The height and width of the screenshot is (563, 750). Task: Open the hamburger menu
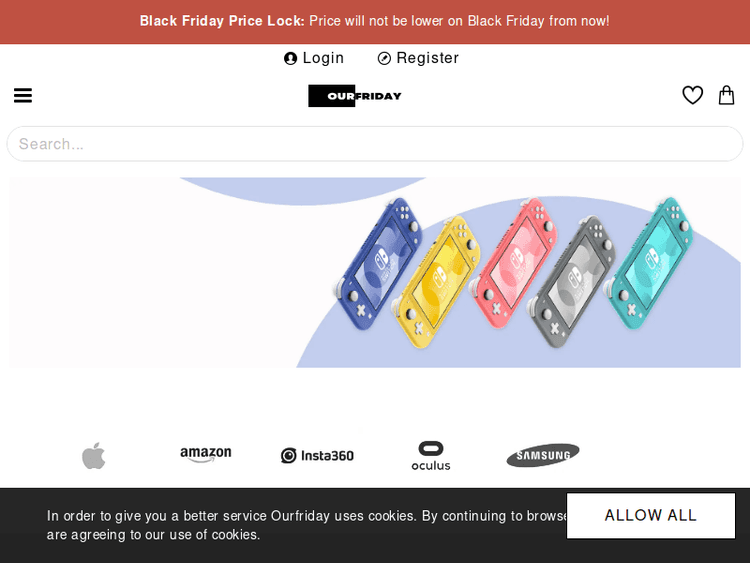pos(23,95)
